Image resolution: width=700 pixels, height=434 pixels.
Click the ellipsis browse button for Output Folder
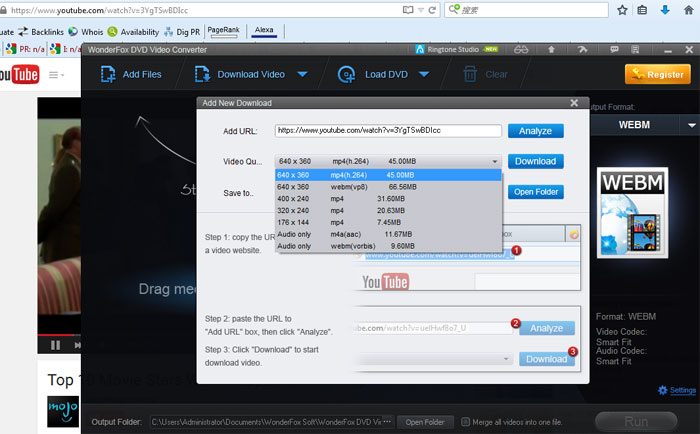coord(387,421)
